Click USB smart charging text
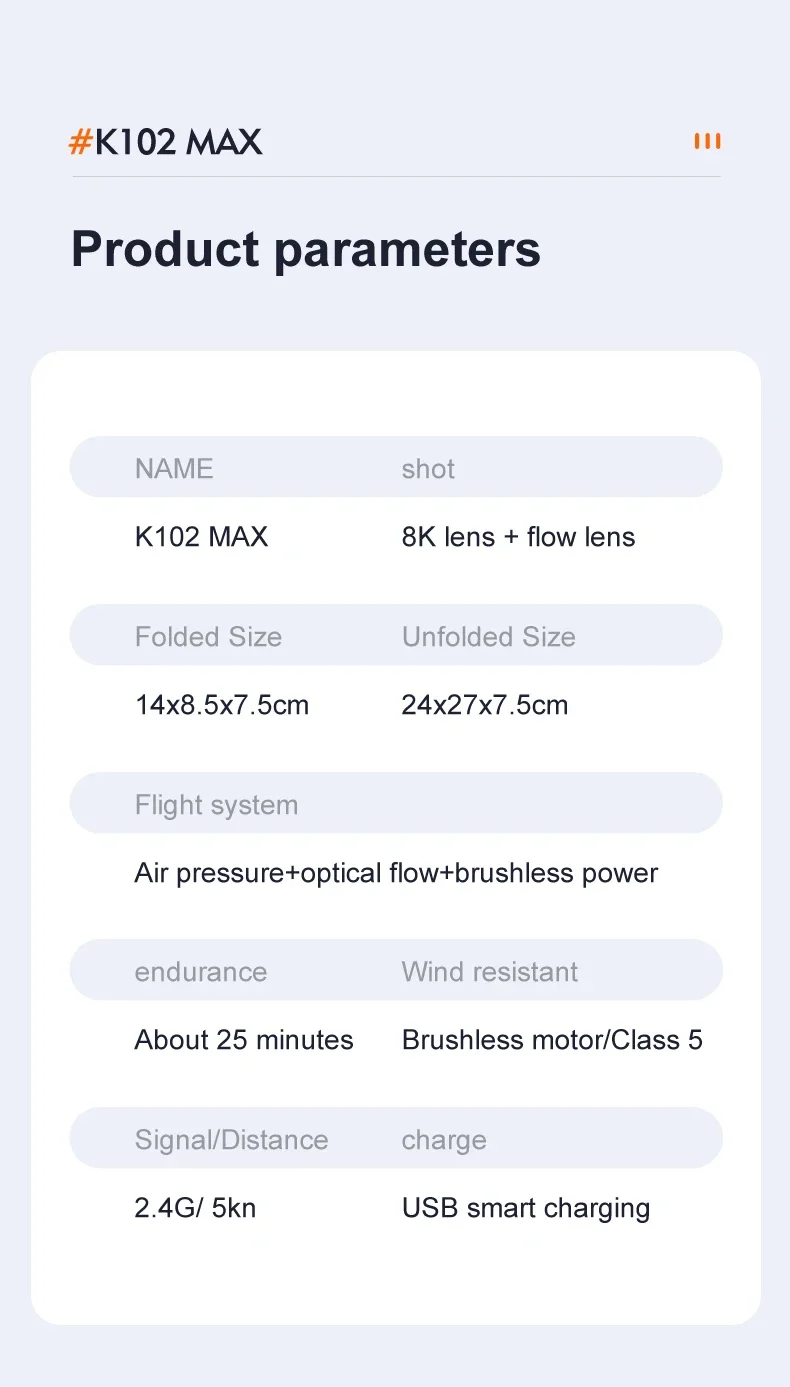790x1387 pixels. coord(525,1208)
